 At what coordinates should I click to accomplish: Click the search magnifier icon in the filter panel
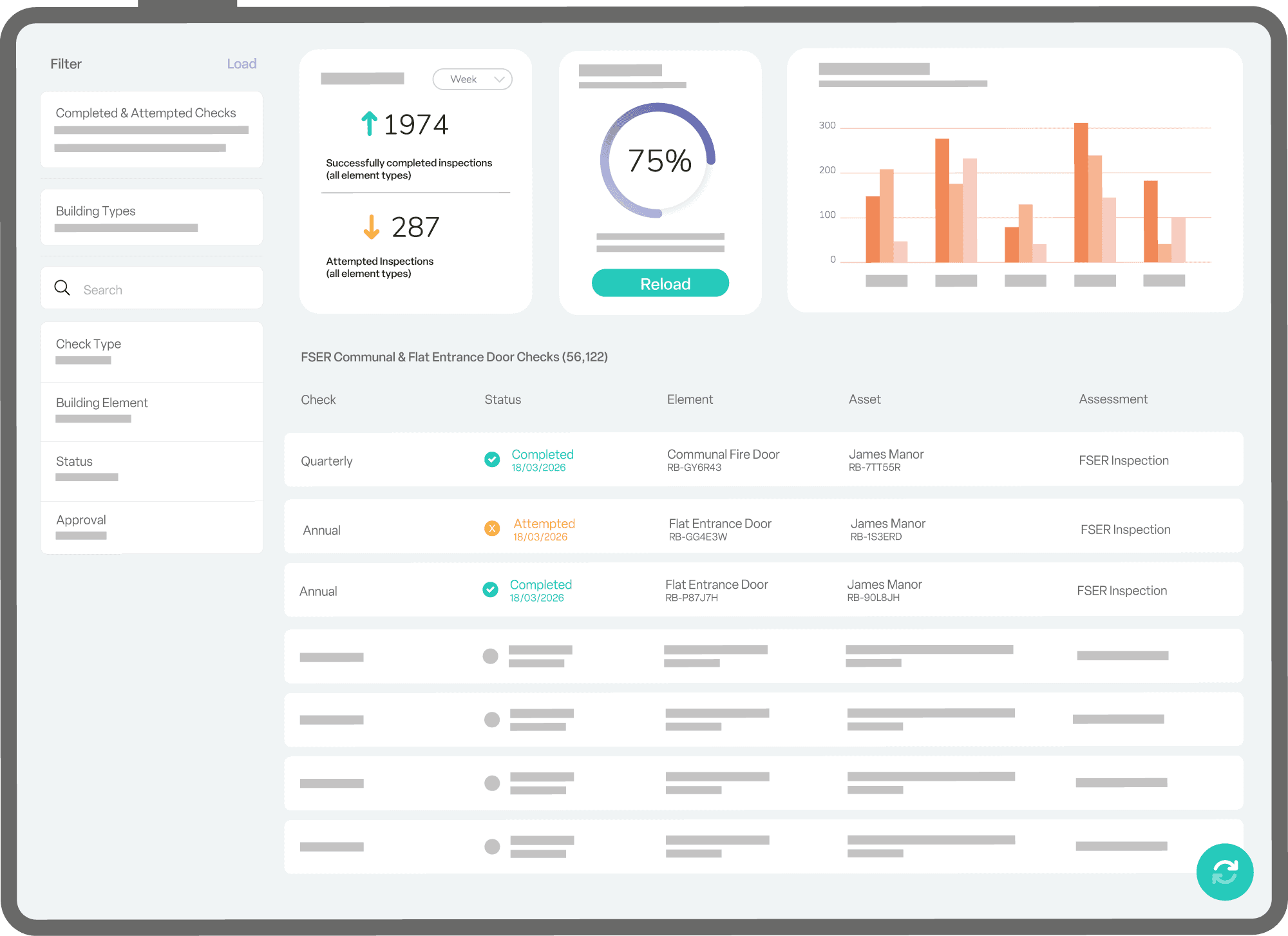[x=62, y=288]
